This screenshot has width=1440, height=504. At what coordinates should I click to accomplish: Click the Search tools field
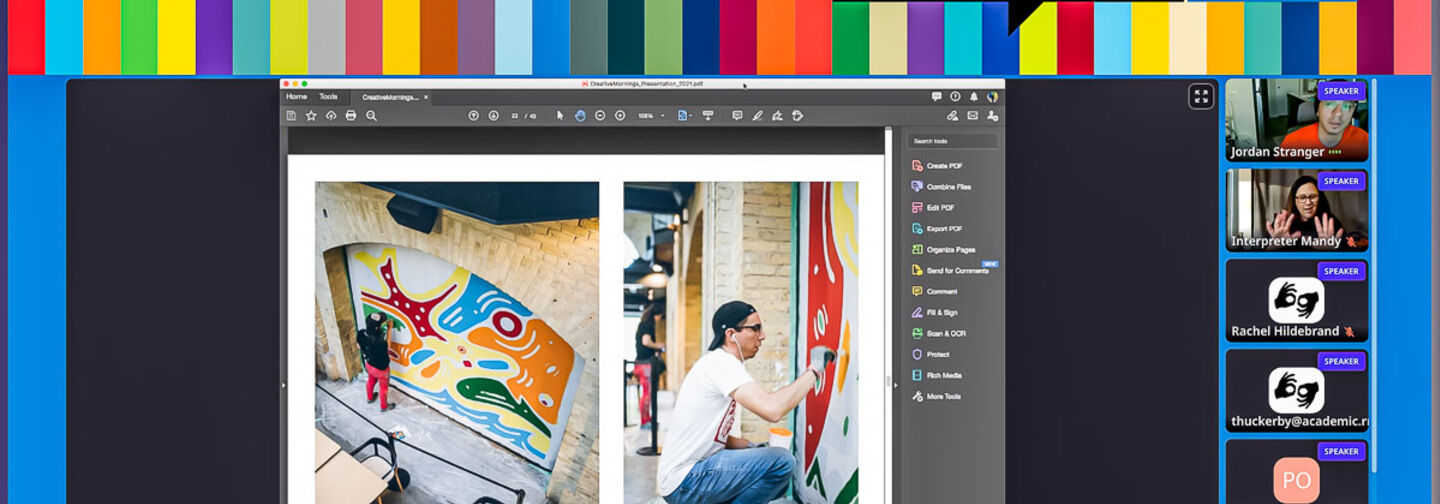click(952, 141)
